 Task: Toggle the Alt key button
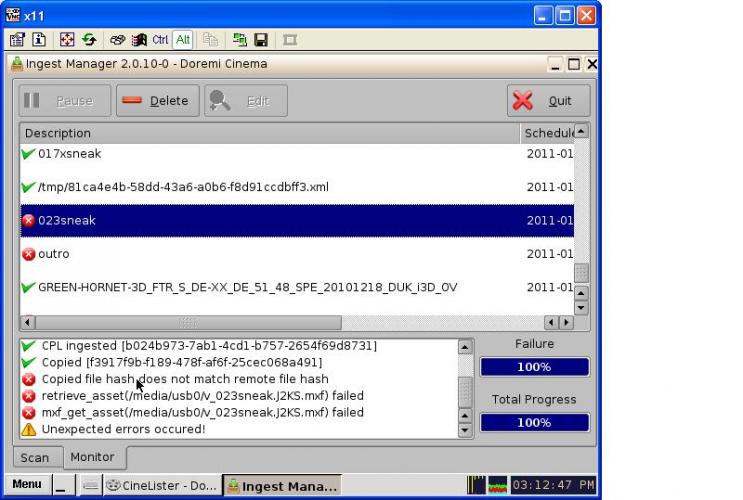tap(183, 40)
